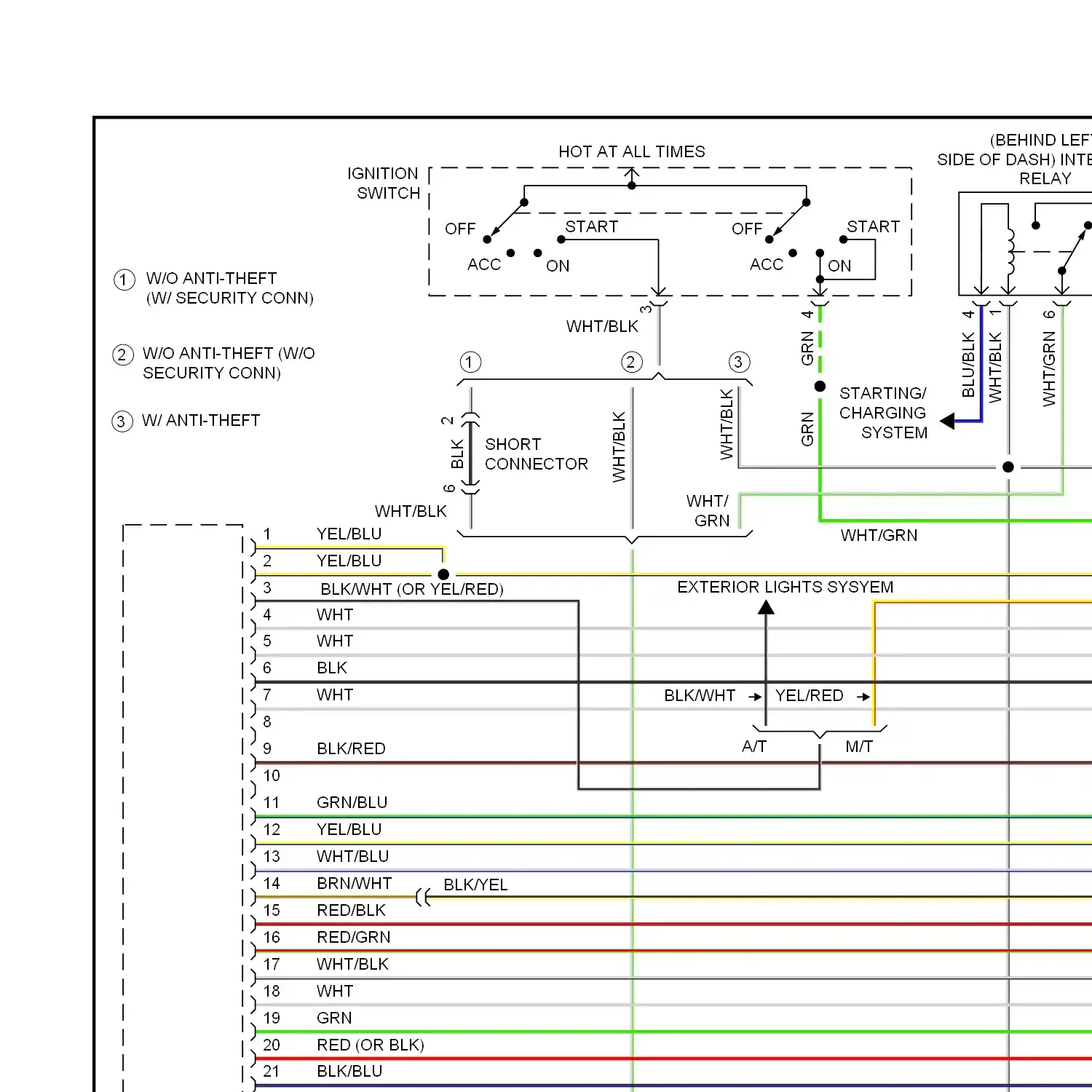Click pin 12 "YEL/BLU" wire label
The width and height of the screenshot is (1092, 1092).
point(349,829)
